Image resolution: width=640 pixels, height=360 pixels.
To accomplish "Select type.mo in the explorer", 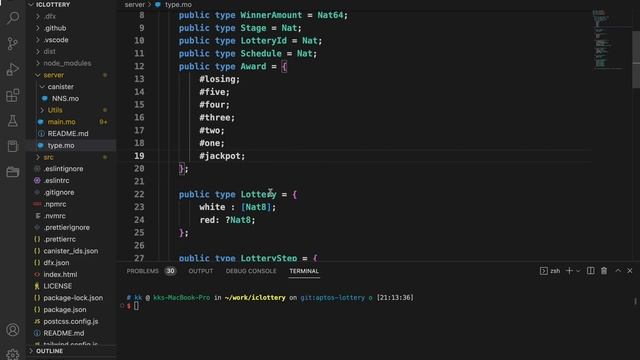I will pos(61,145).
